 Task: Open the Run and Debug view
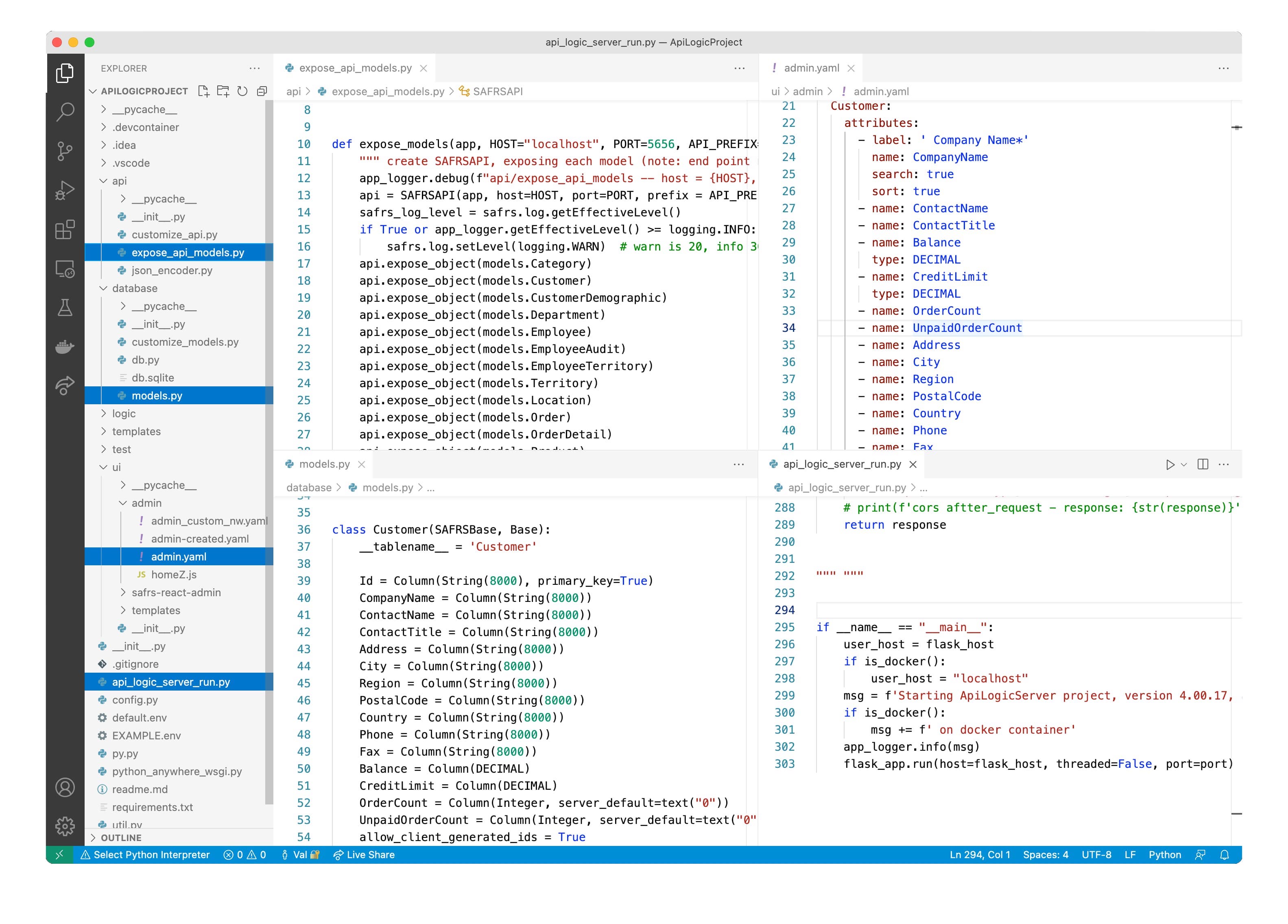click(x=65, y=190)
